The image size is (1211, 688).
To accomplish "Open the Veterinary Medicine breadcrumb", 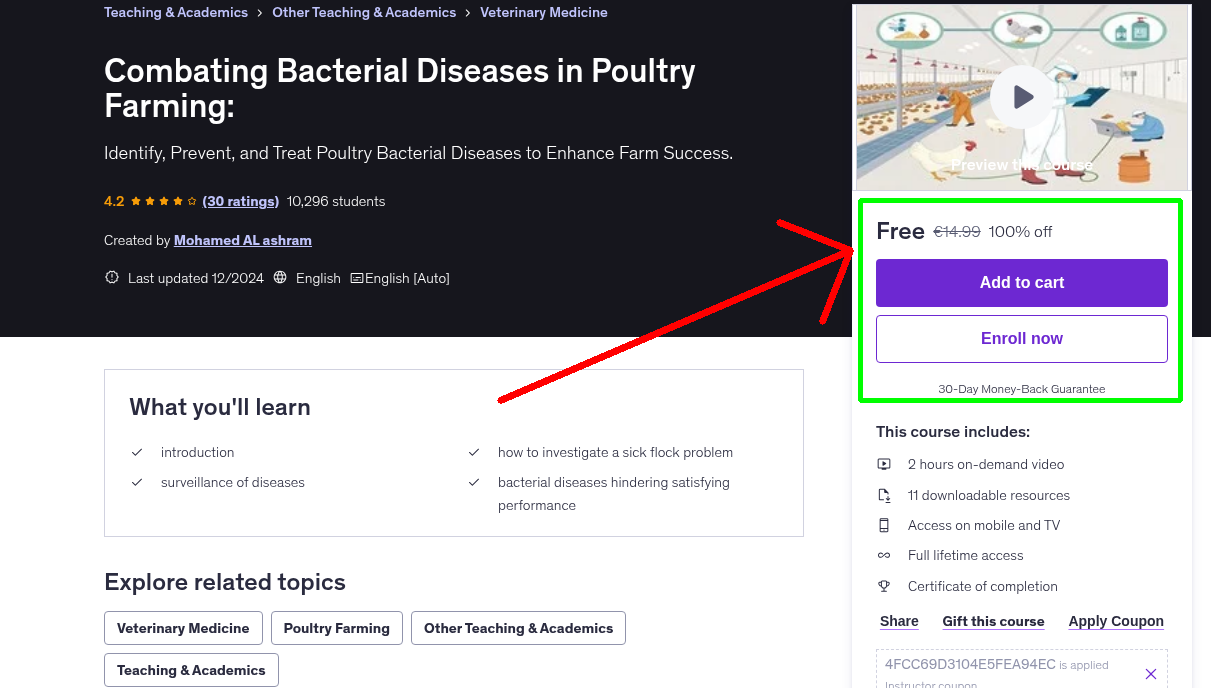I will point(543,12).
